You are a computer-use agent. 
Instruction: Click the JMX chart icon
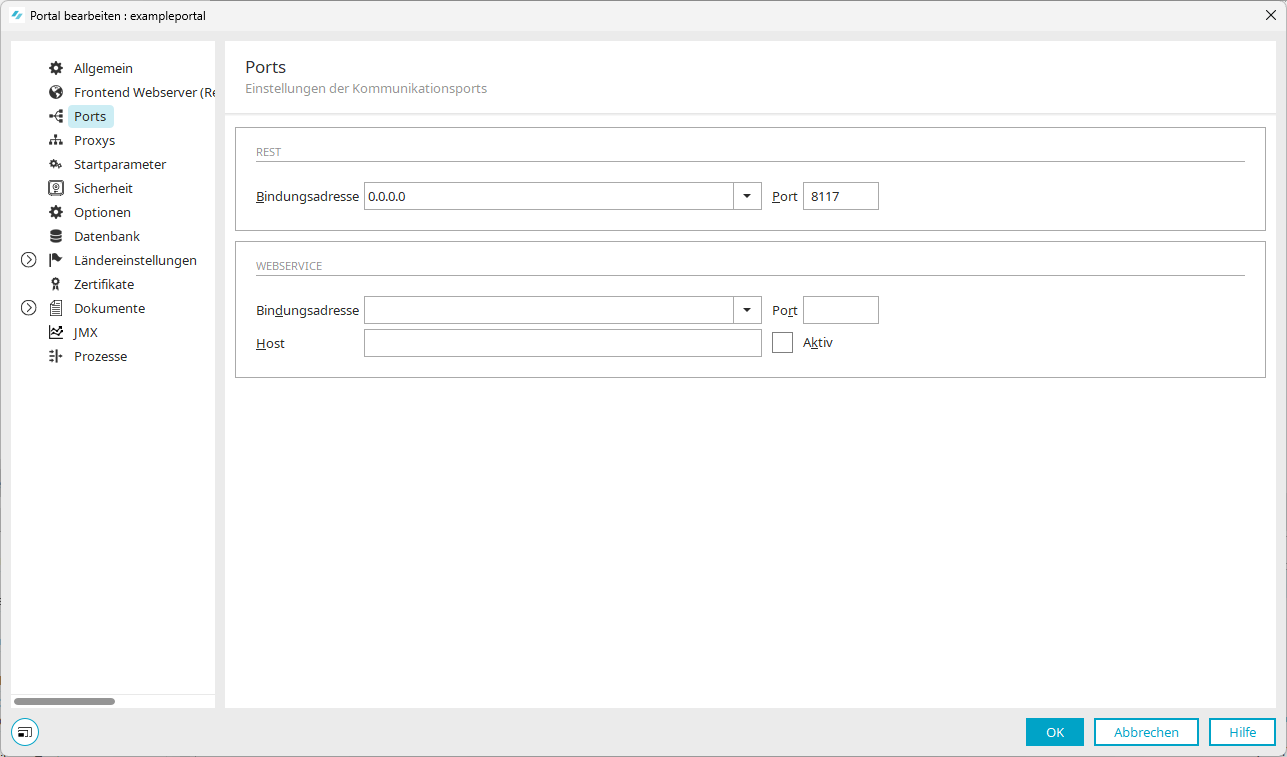[56, 332]
